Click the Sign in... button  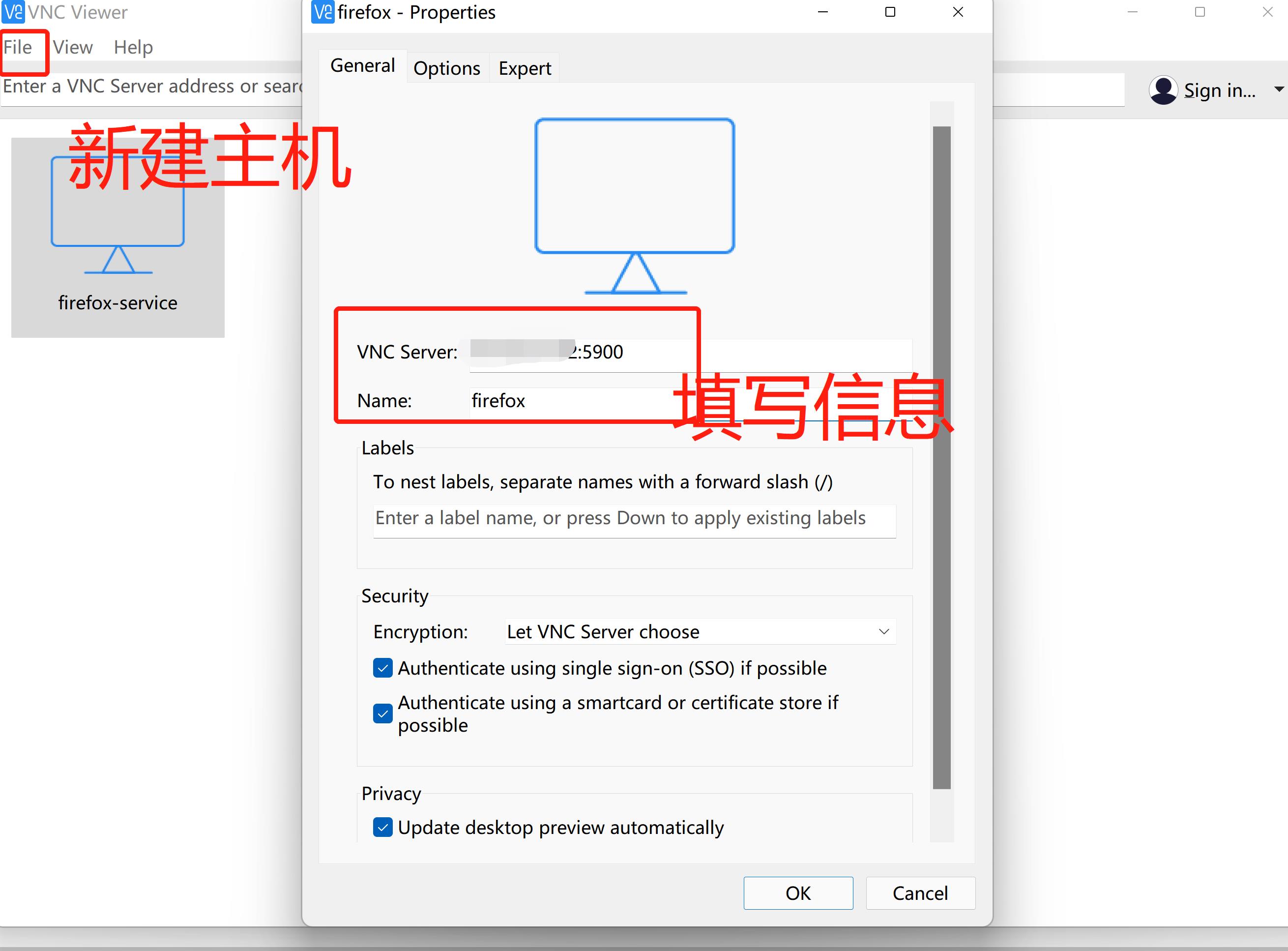click(x=1219, y=90)
